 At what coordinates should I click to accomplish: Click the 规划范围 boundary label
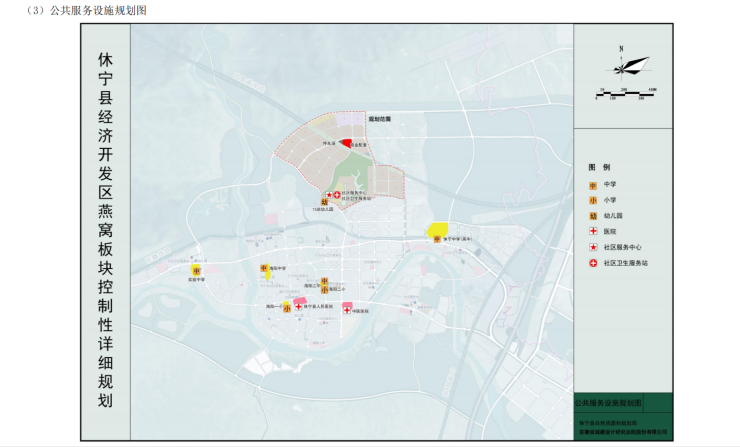[x=380, y=119]
